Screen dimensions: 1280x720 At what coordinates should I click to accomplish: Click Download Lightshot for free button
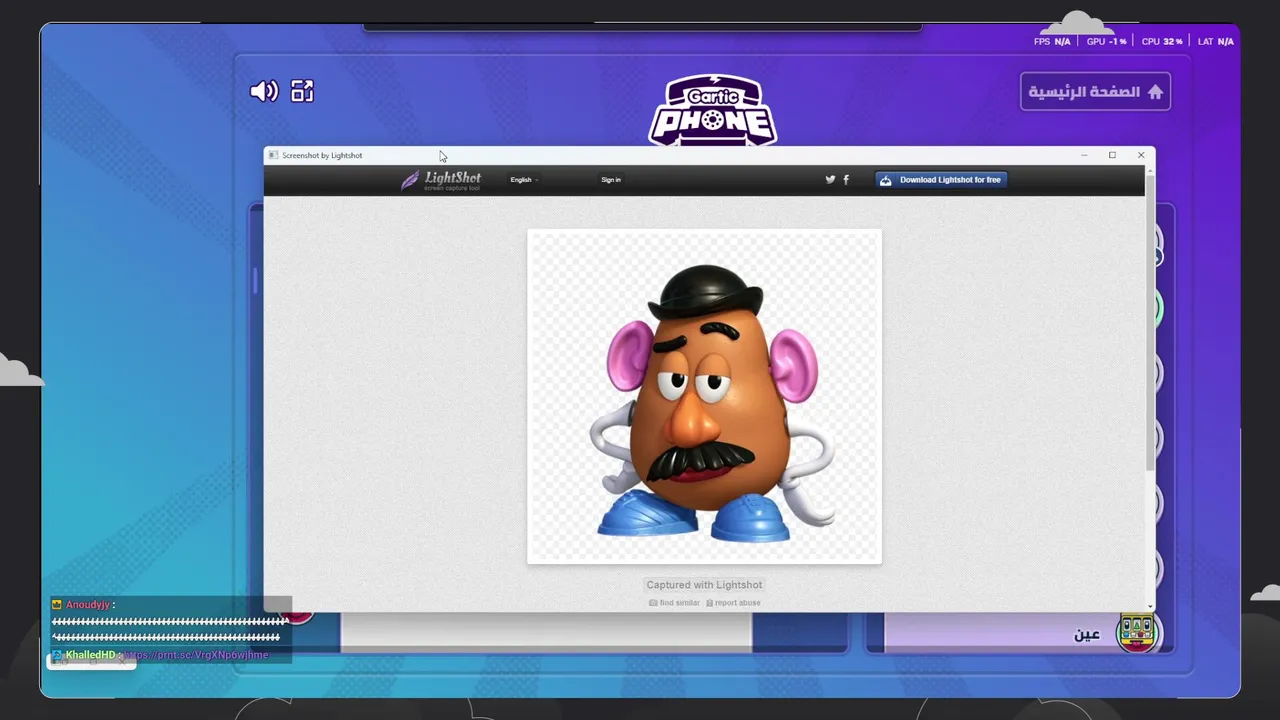(x=941, y=180)
